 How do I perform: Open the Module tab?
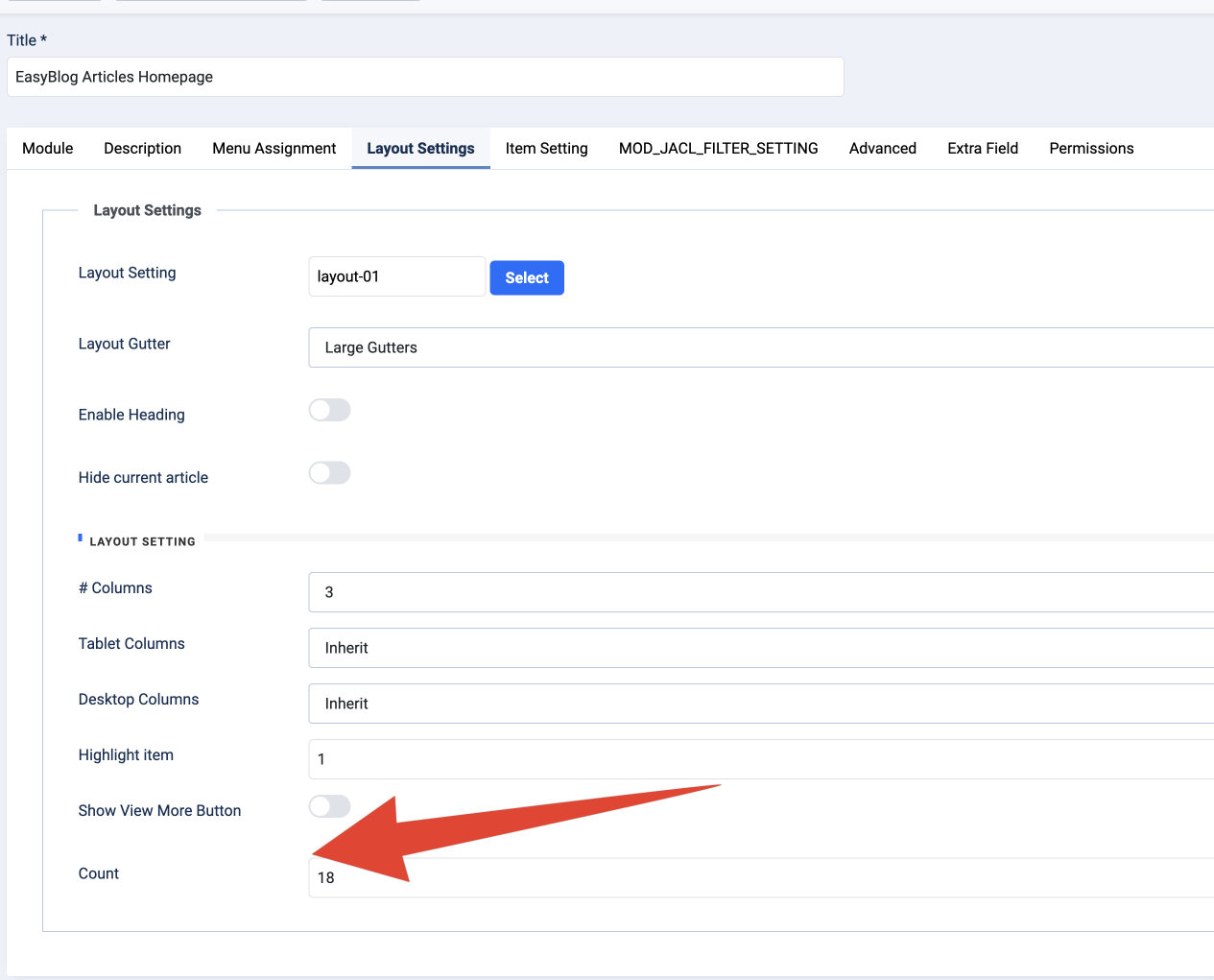(48, 149)
